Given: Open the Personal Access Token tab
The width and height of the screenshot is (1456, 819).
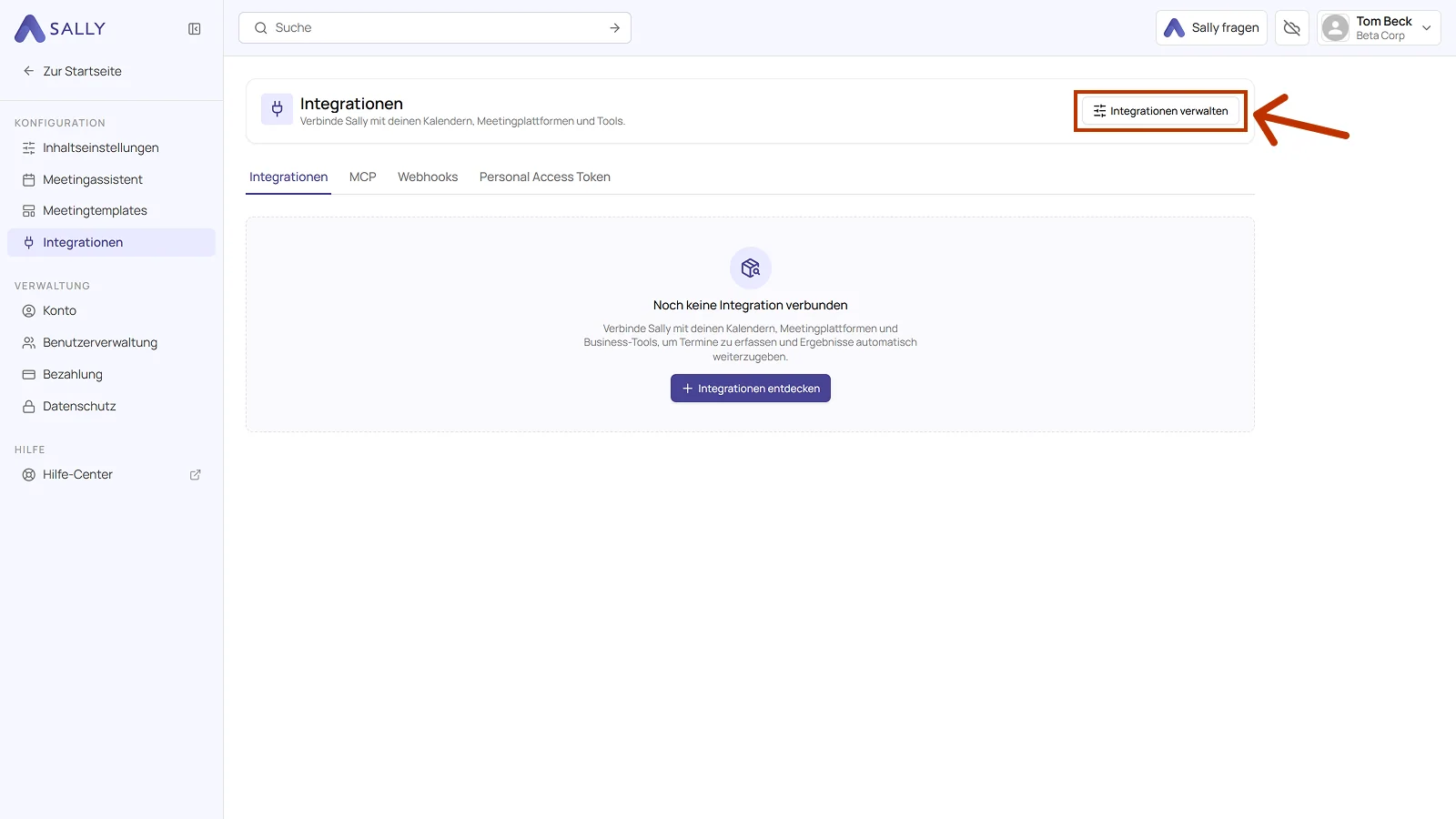Looking at the screenshot, I should point(545,177).
